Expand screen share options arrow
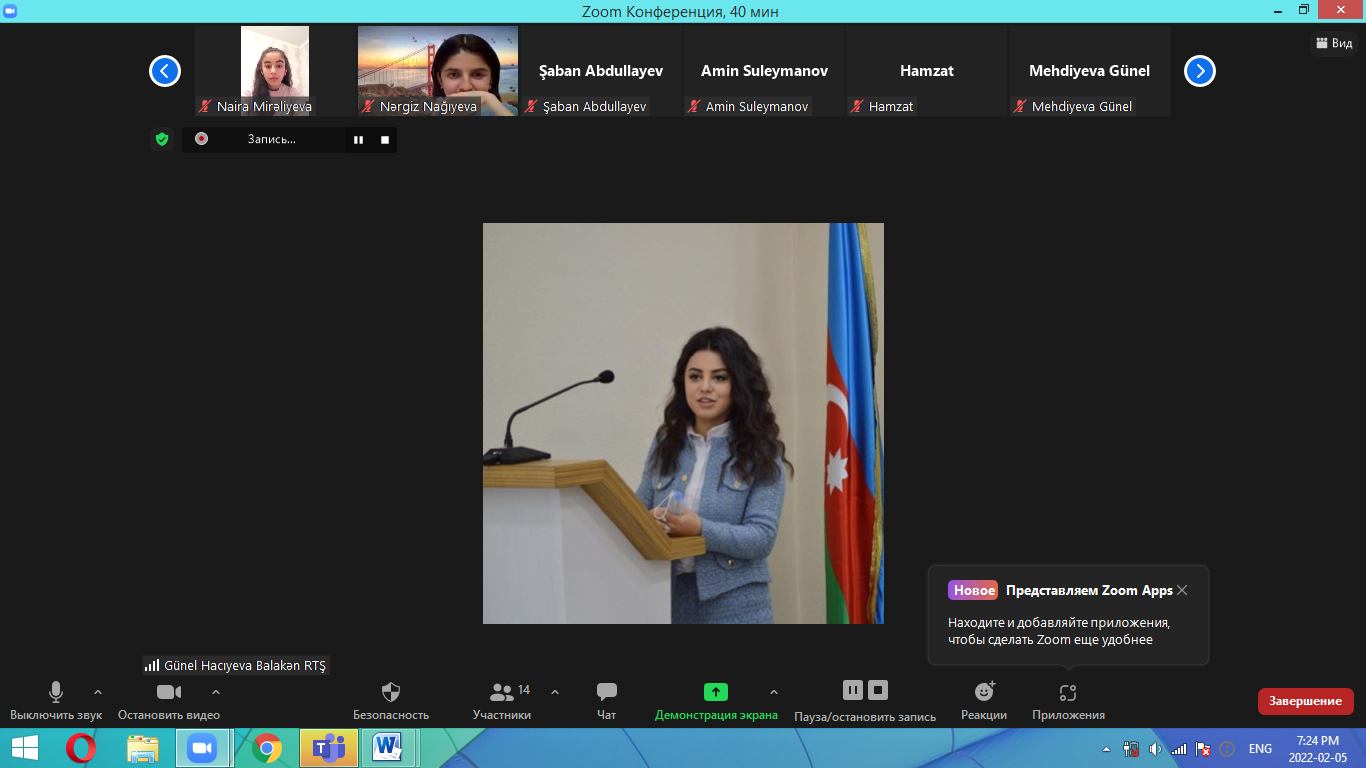 [773, 692]
